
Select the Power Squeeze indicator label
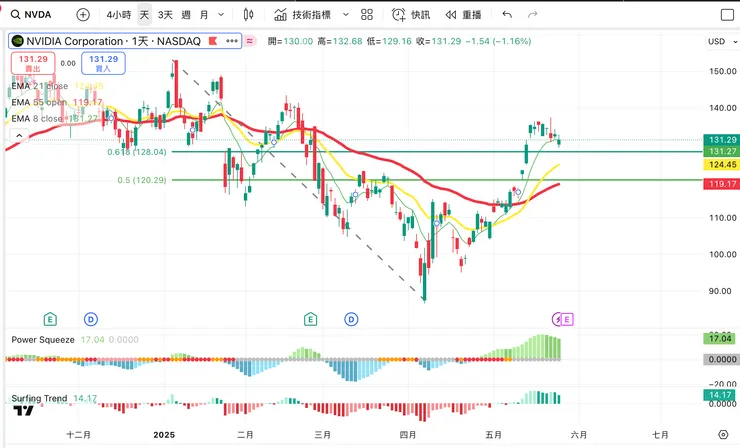coord(43,340)
